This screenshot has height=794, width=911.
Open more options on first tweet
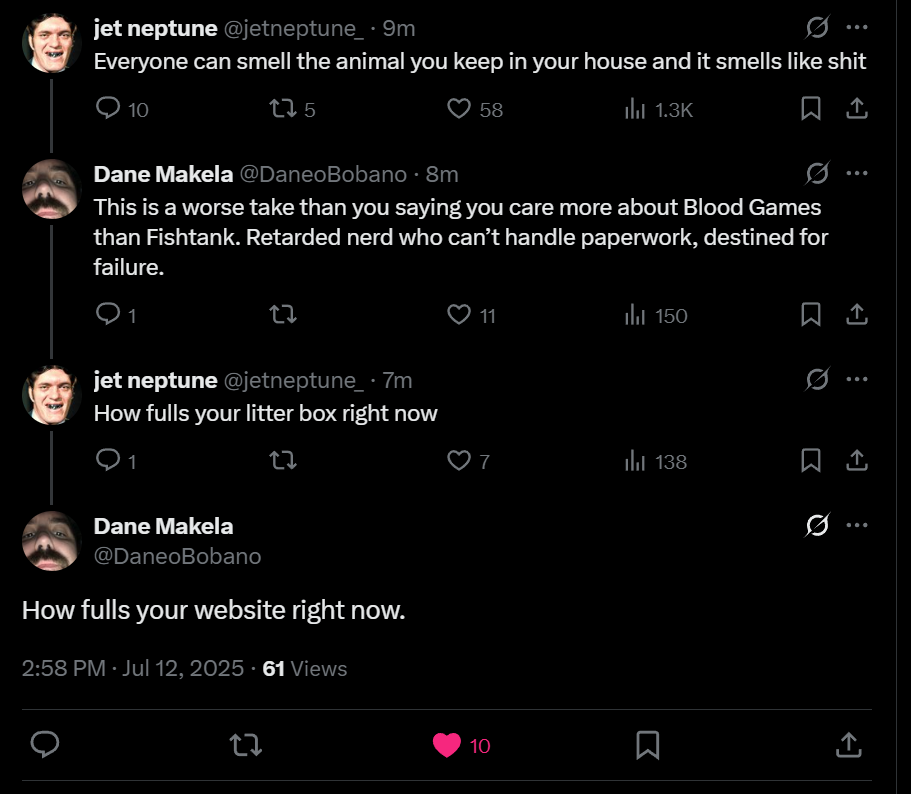tap(857, 28)
